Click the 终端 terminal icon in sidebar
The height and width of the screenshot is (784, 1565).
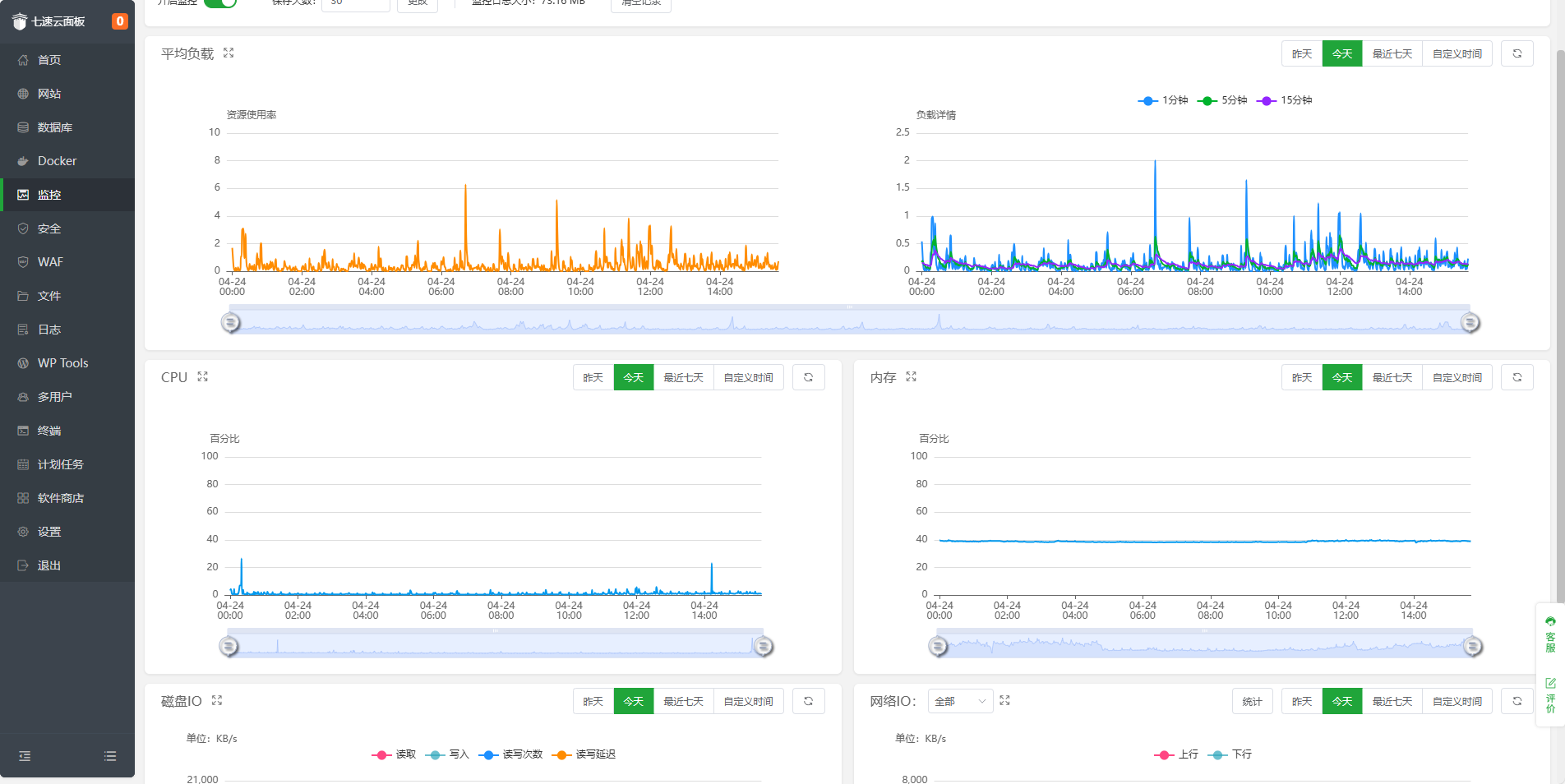pyautogui.click(x=23, y=431)
